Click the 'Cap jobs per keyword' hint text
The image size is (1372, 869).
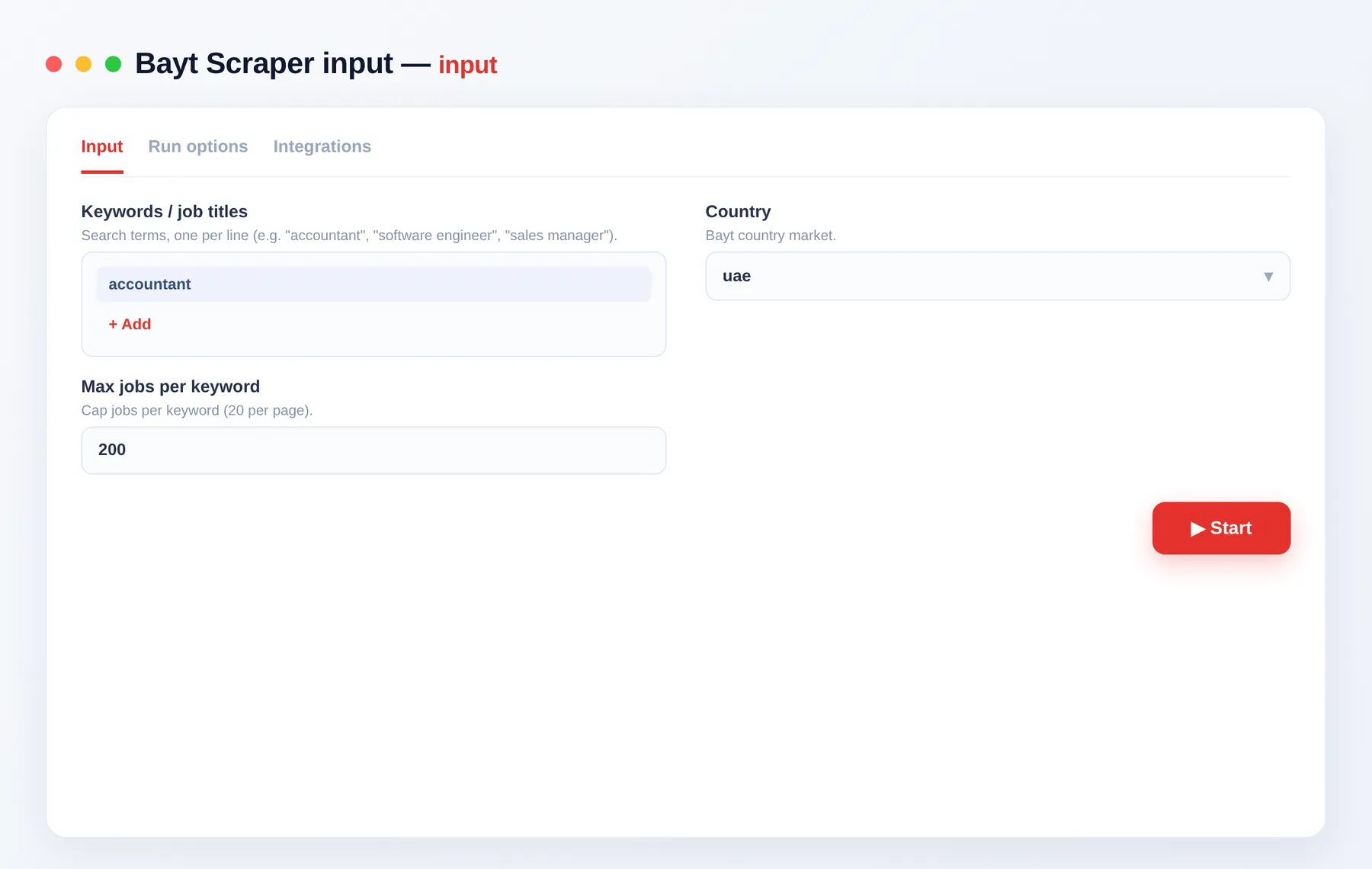197,410
